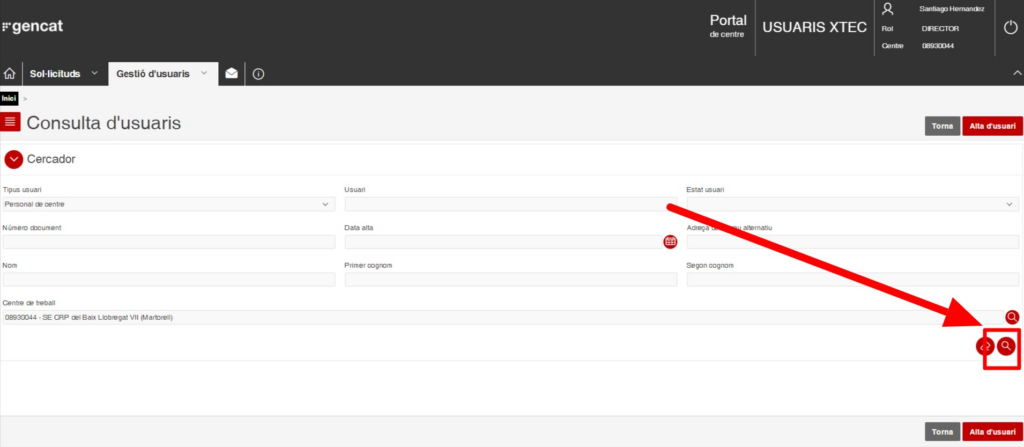This screenshot has width=1024, height=447.
Task: Open the red hamburger menu icon
Action: point(11,122)
